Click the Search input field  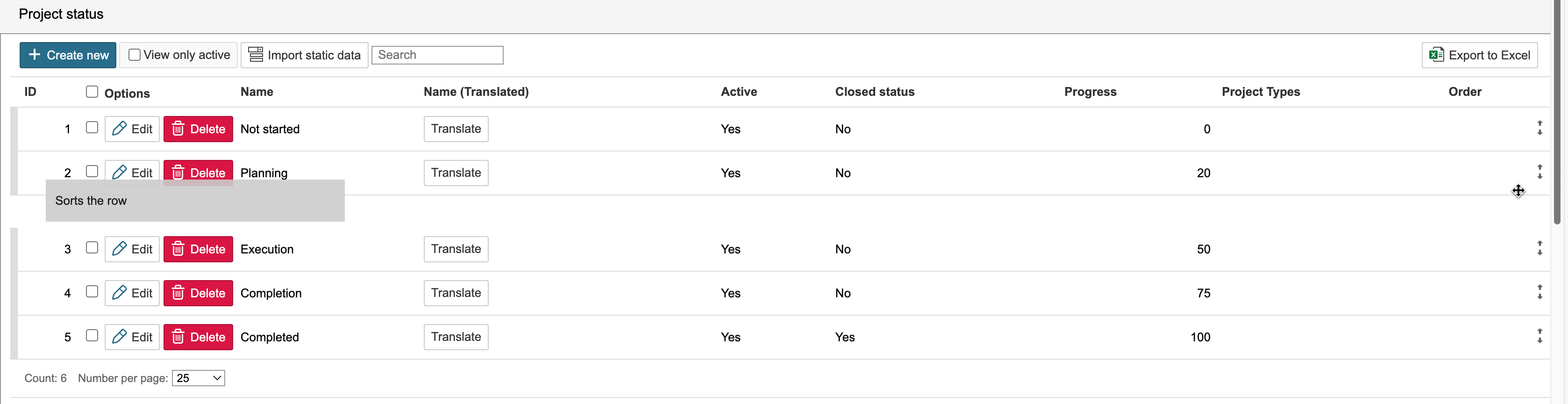point(437,55)
